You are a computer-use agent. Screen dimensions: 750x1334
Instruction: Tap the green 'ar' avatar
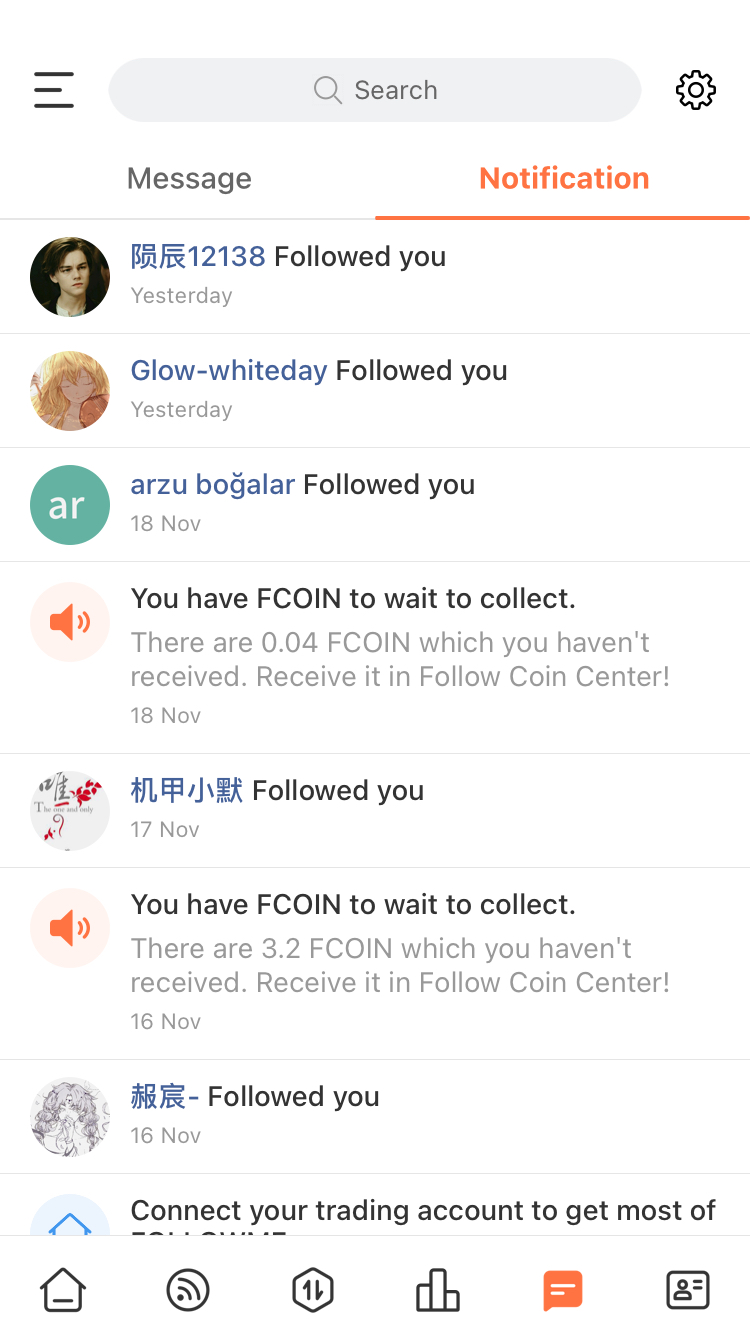click(70, 505)
